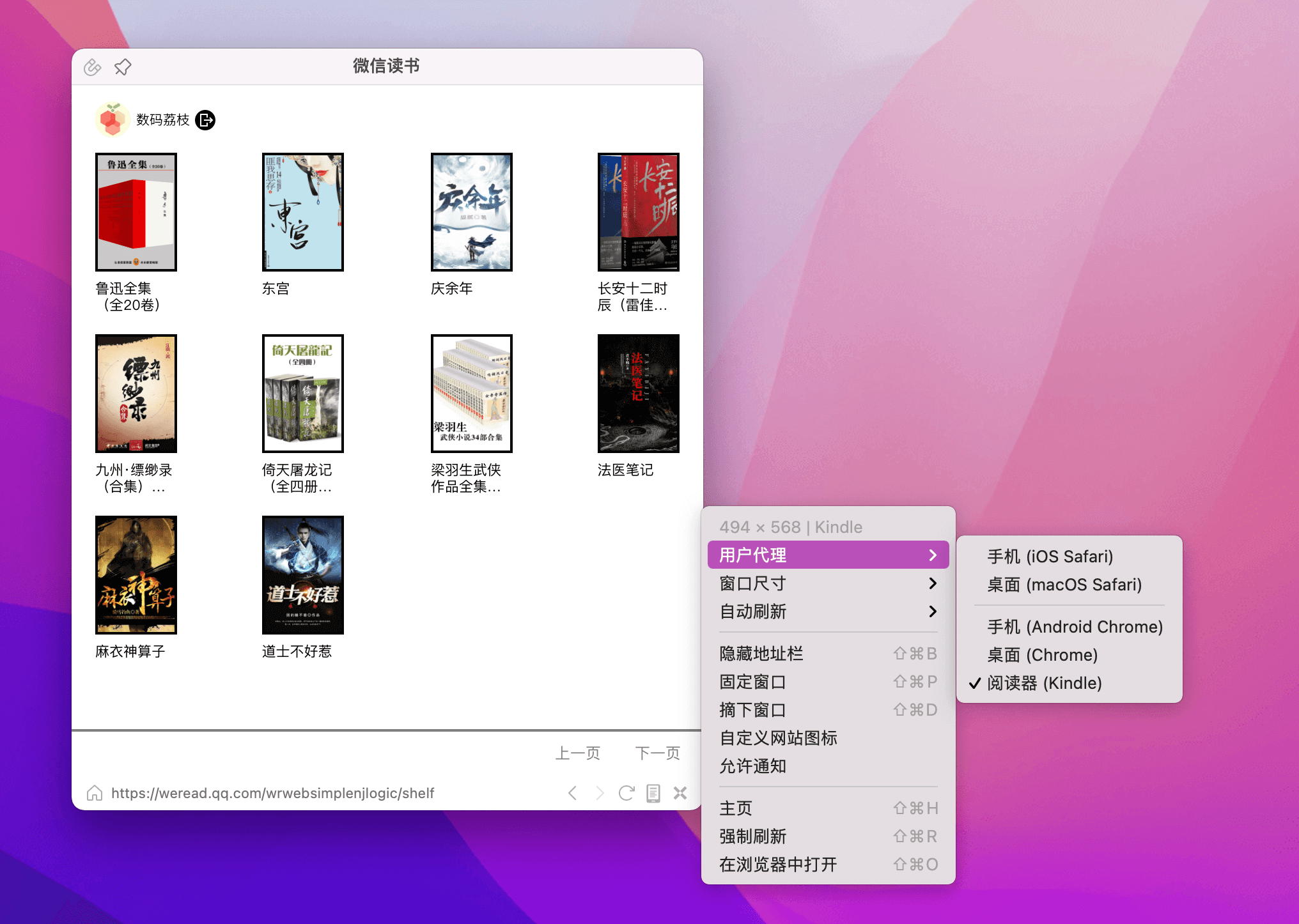Expand the 窗口尺寸 submenu
The image size is (1299, 924).
pos(827,583)
